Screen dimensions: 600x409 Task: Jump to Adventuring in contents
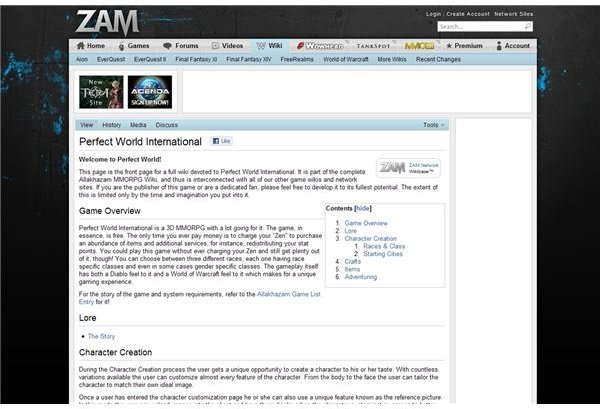[360, 277]
